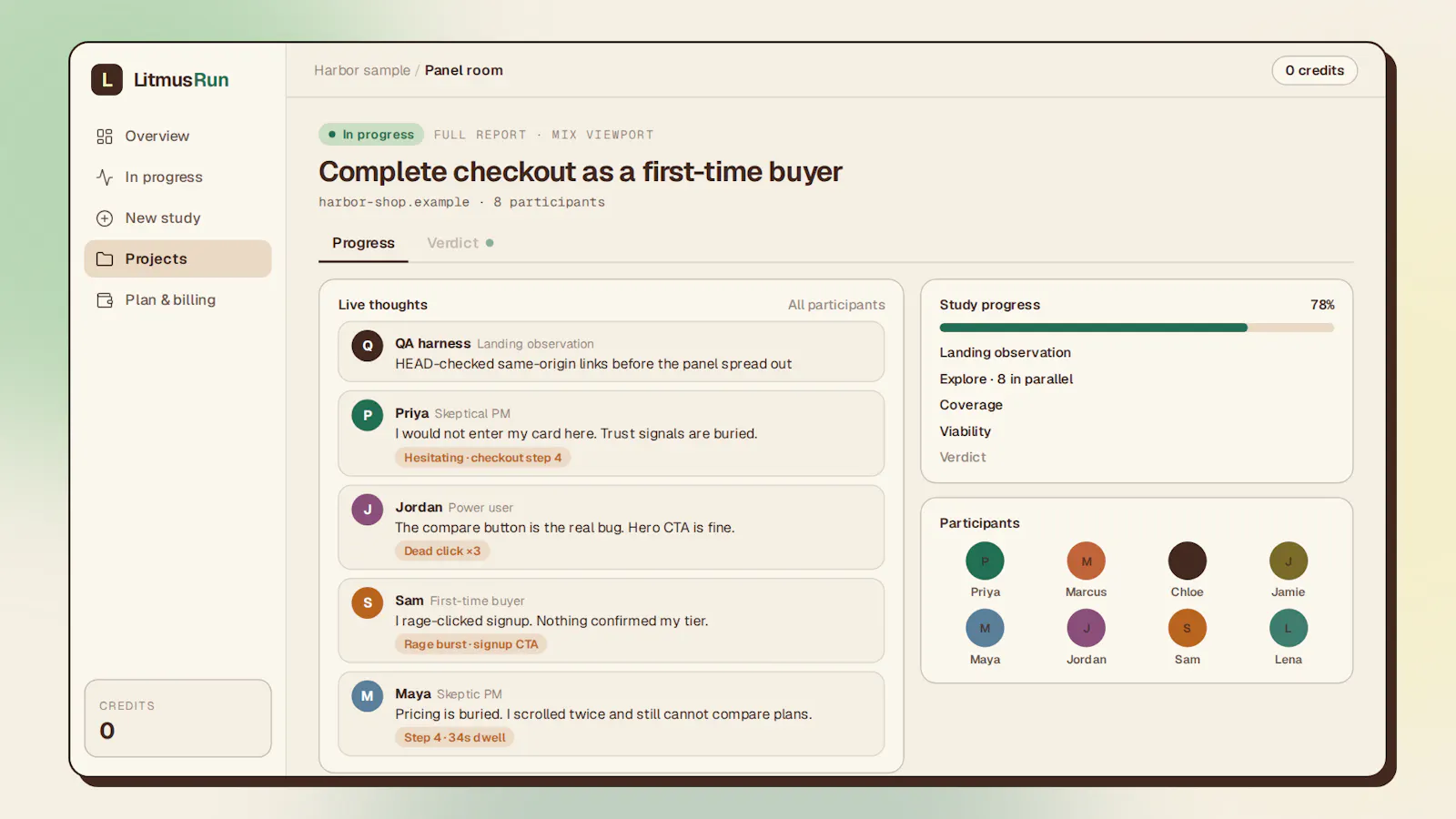Screen dimensions: 1456x819
Task: Click the 78% progress value
Action: [x=1322, y=305]
